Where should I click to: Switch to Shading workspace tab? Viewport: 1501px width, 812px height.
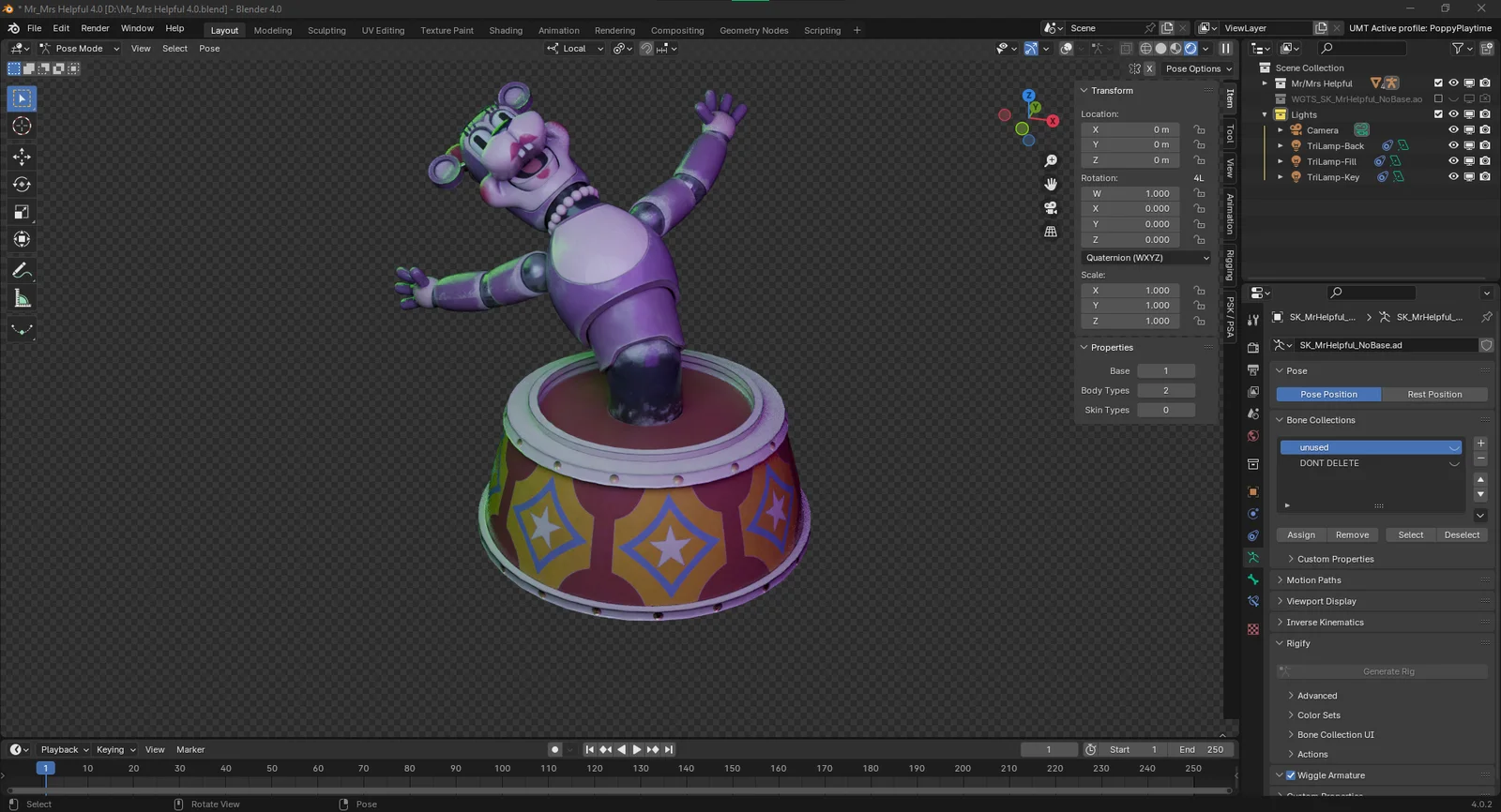506,30
